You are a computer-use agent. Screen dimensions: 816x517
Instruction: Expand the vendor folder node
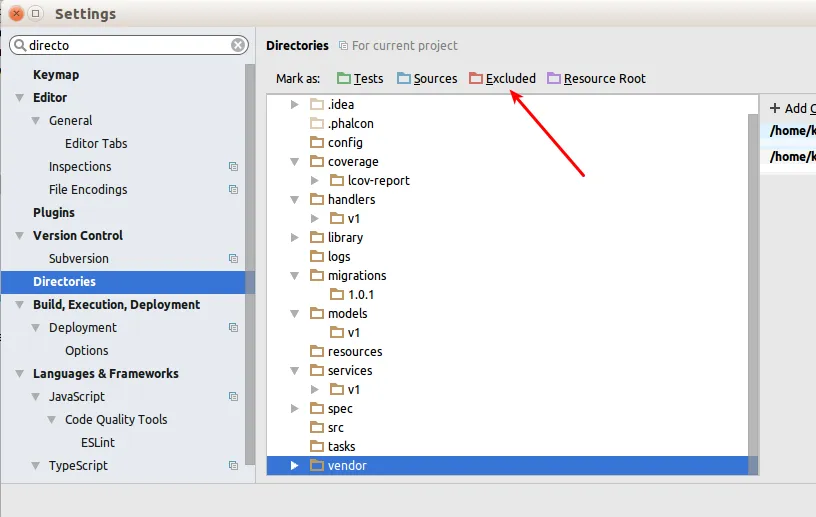point(295,465)
